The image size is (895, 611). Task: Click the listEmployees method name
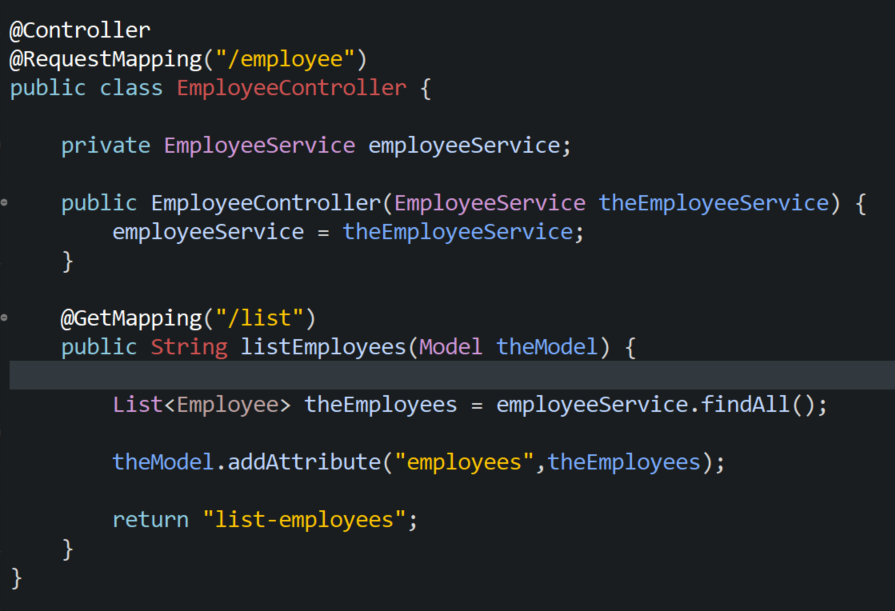pyautogui.click(x=323, y=347)
